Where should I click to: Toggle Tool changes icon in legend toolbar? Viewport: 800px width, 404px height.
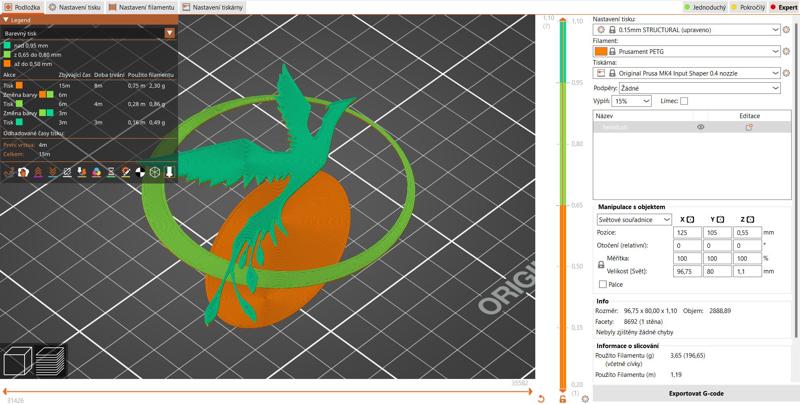(x=81, y=172)
